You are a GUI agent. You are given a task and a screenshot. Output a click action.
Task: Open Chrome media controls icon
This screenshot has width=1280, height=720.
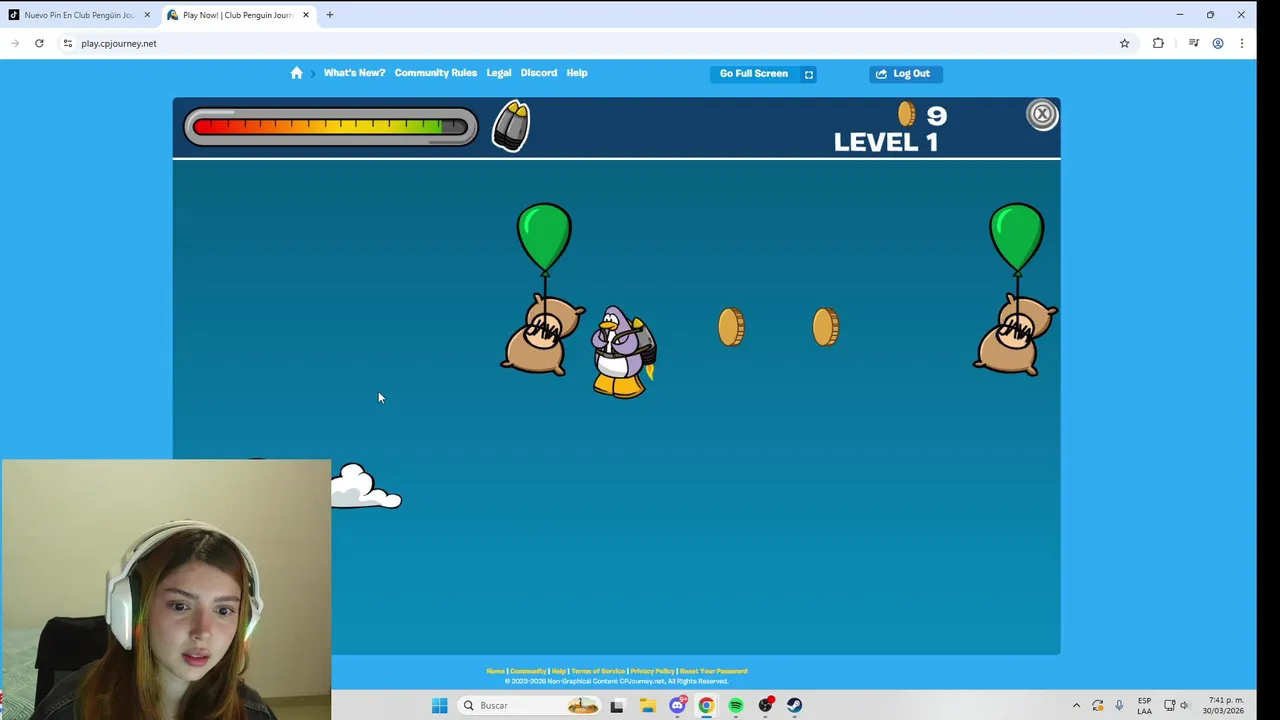pyautogui.click(x=1193, y=43)
